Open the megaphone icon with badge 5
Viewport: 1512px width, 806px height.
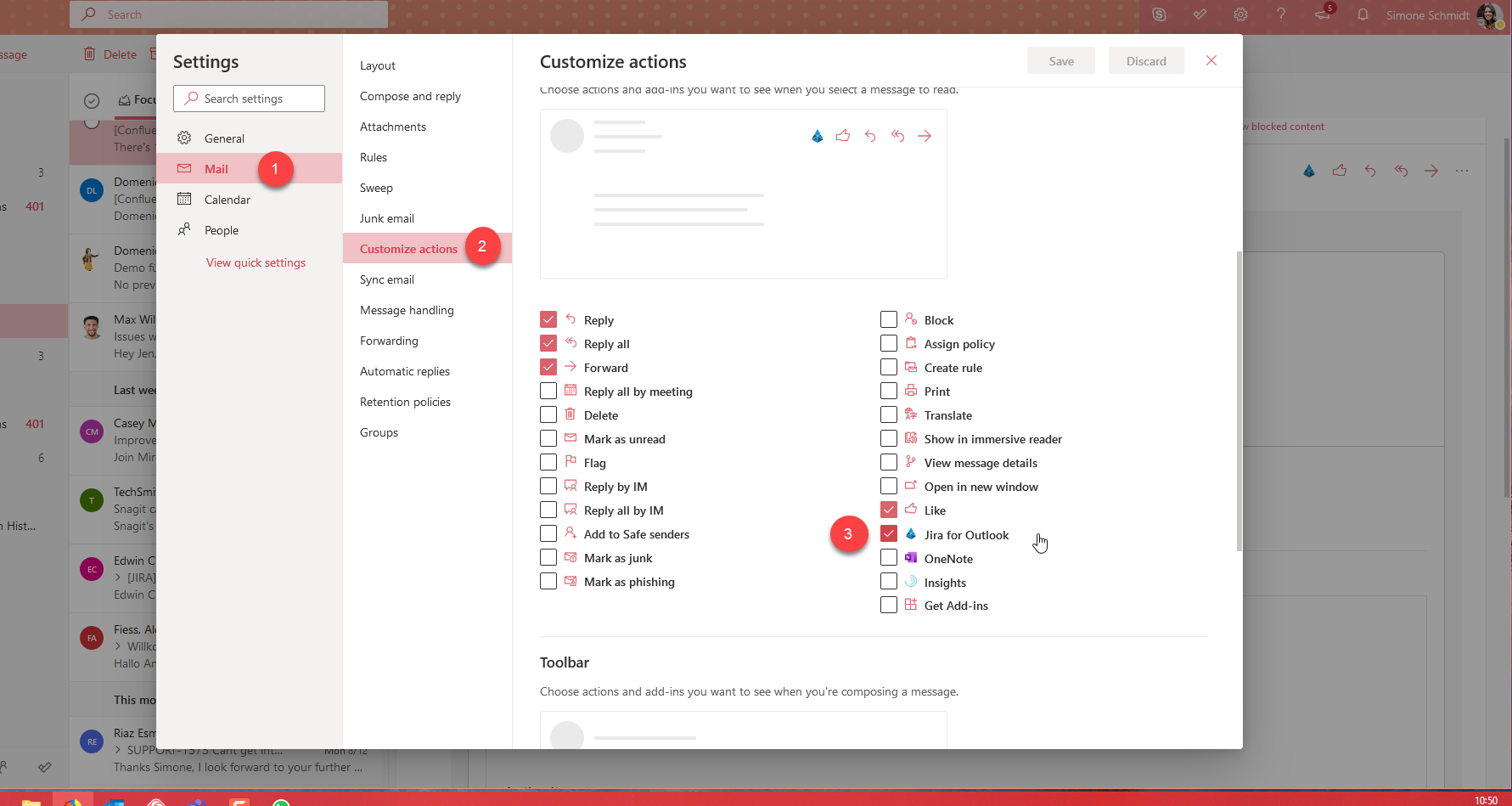[1322, 14]
